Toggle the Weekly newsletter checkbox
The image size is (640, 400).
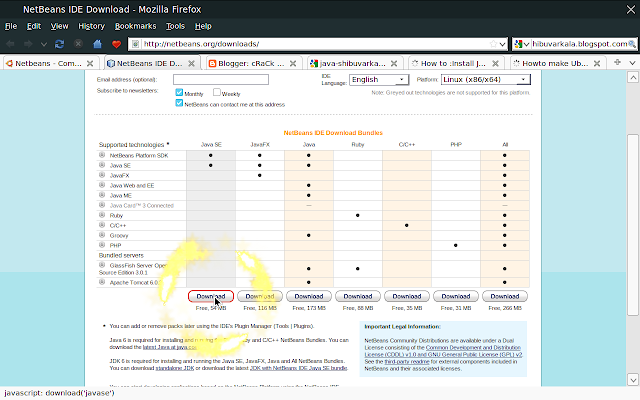click(217, 92)
